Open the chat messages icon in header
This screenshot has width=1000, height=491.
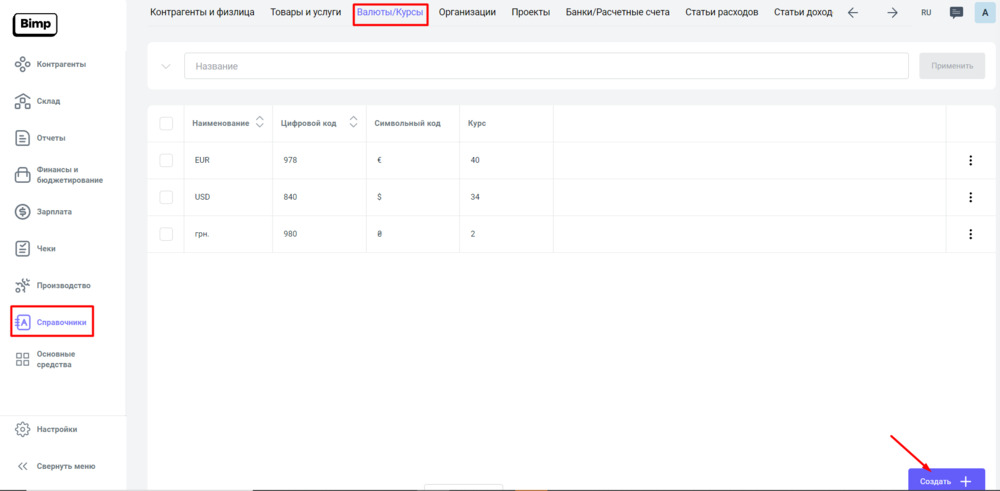coord(956,13)
